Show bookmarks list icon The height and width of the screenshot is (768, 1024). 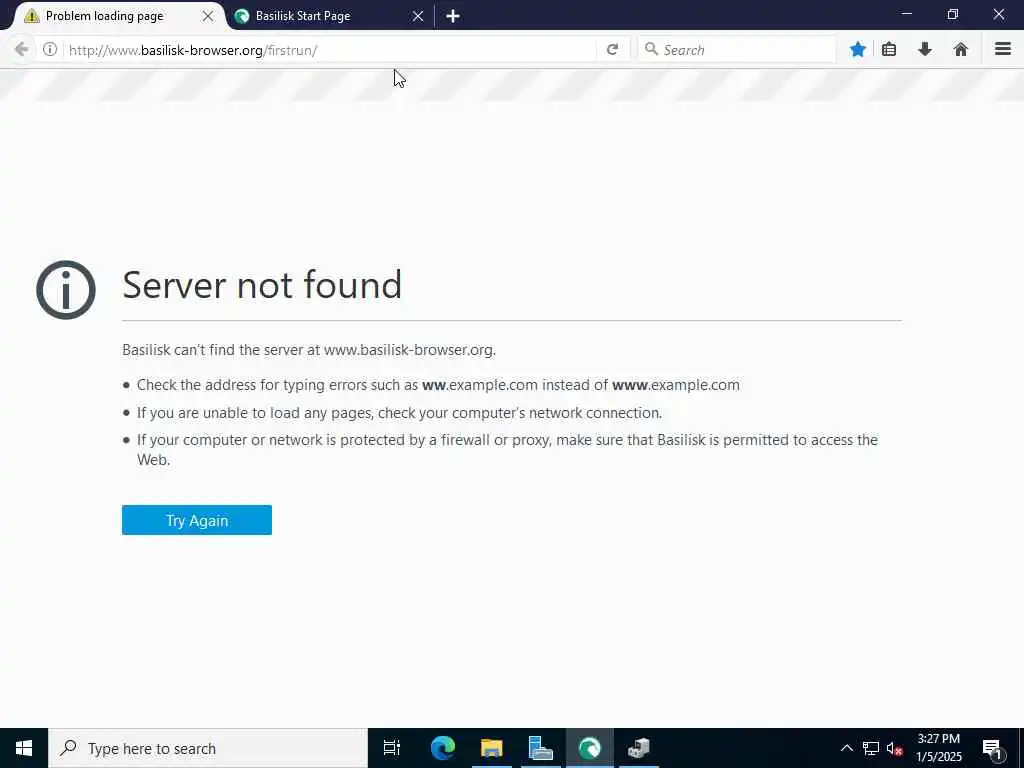(889, 50)
